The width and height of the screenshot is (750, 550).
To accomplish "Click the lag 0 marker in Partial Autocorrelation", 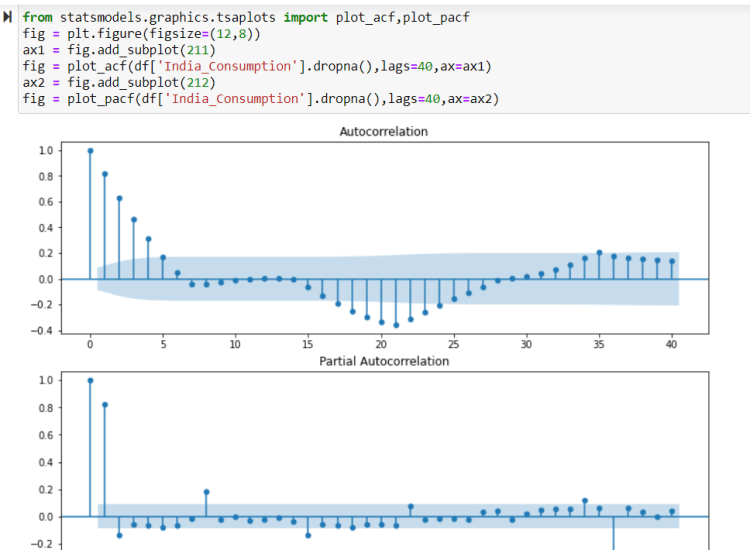I will pyautogui.click(x=90, y=380).
